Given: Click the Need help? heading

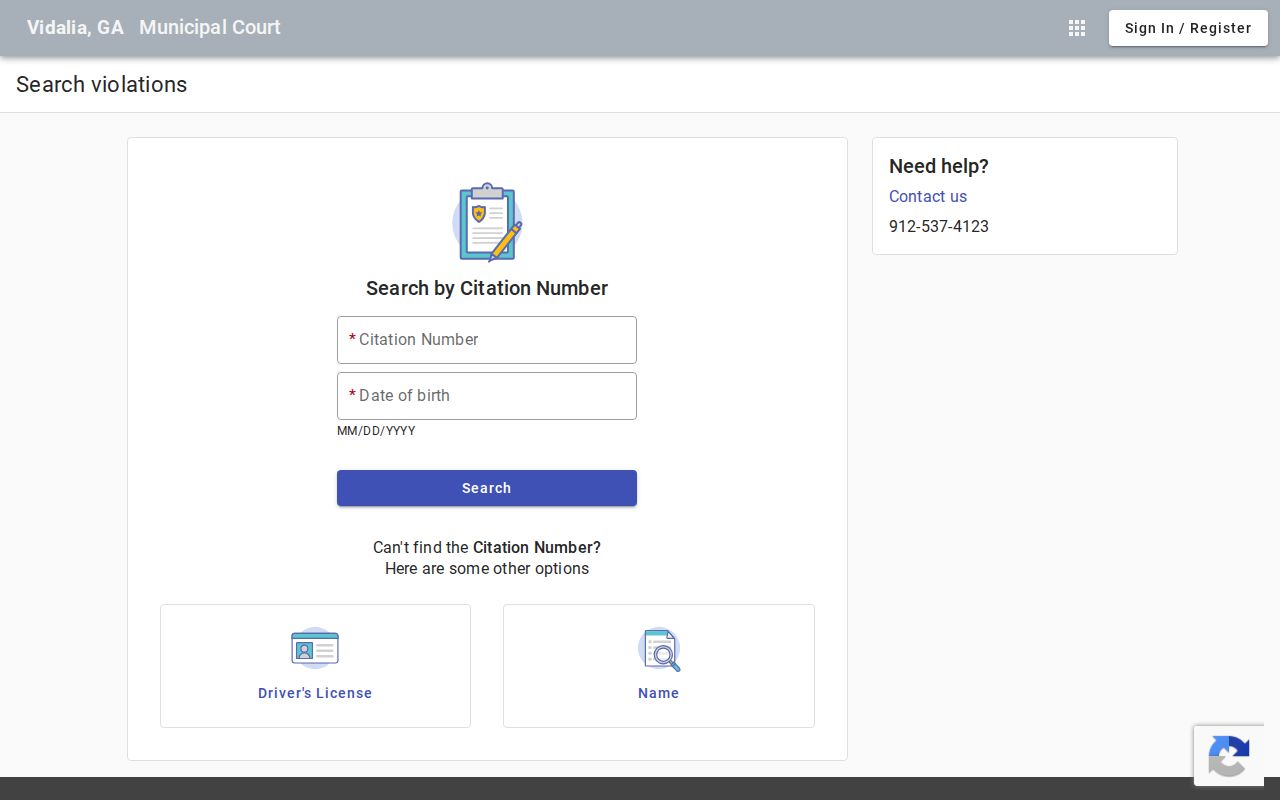Looking at the screenshot, I should click(939, 166).
